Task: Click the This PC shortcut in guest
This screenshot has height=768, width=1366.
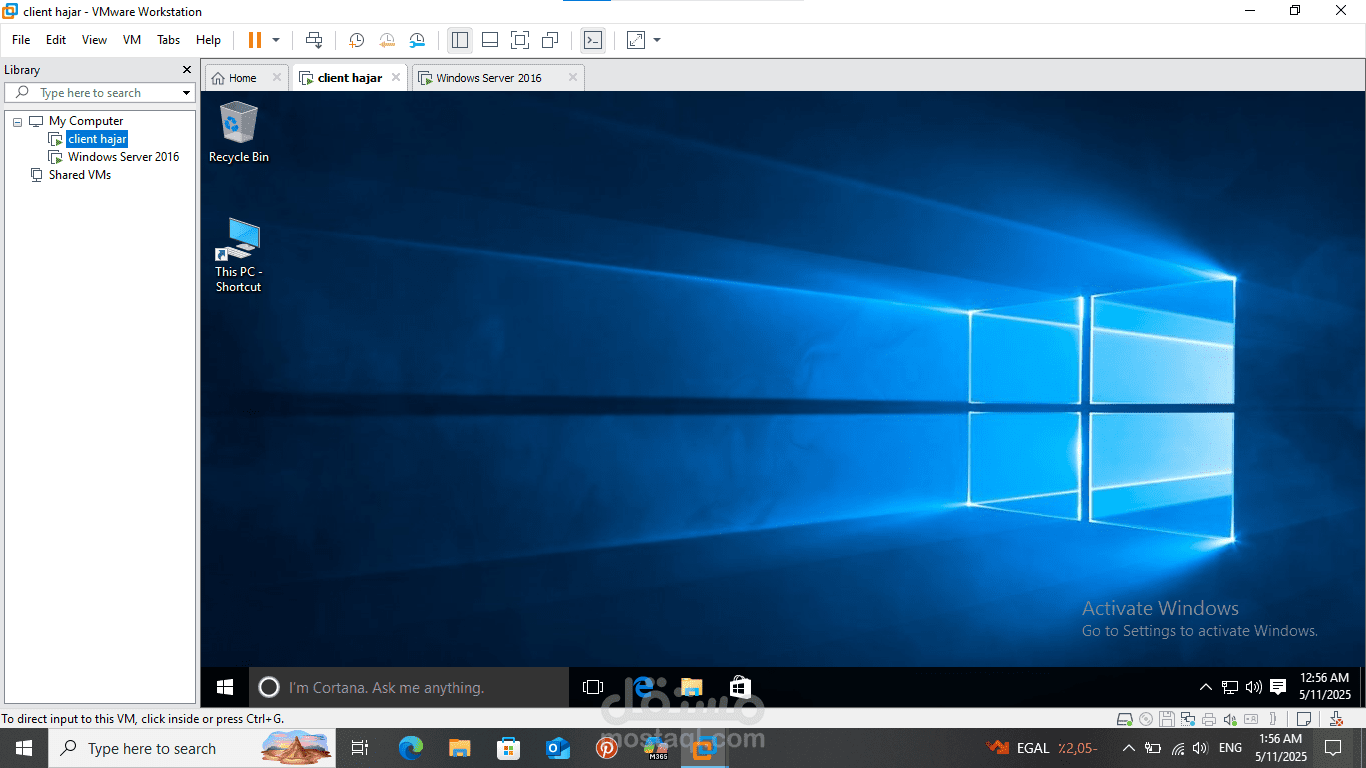Action: [238, 255]
